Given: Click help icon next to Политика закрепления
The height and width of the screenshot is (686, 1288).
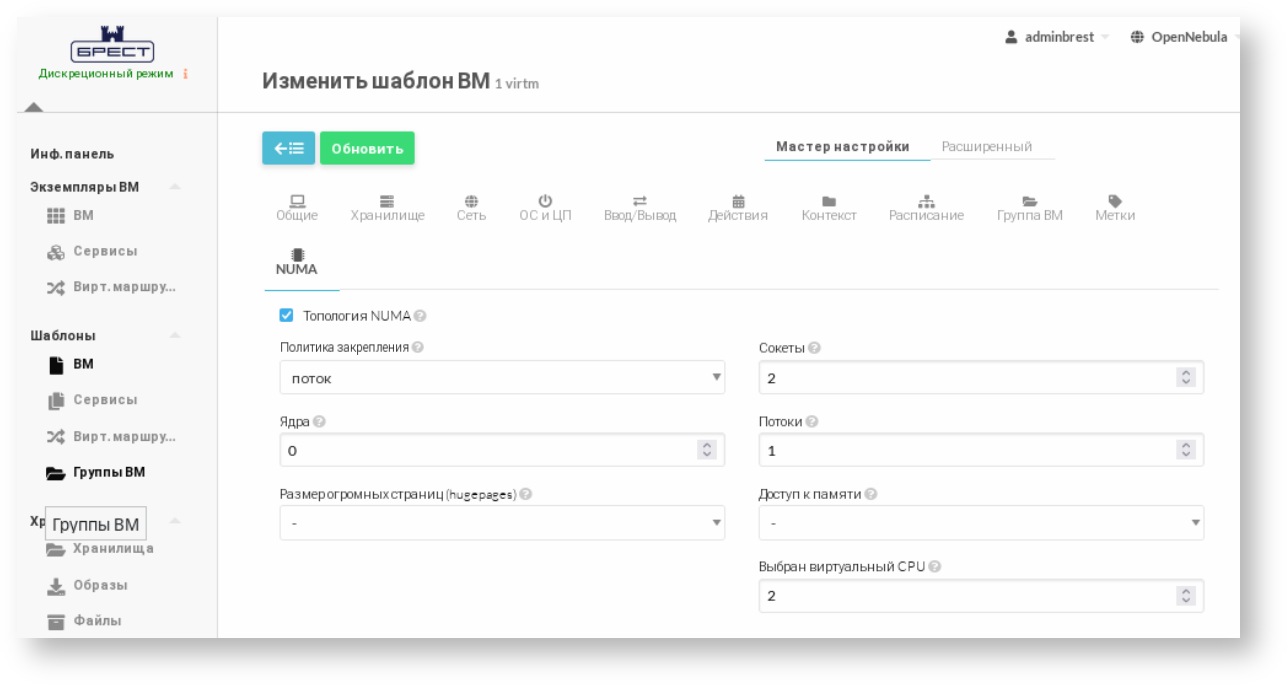Looking at the screenshot, I should pyautogui.click(x=417, y=347).
